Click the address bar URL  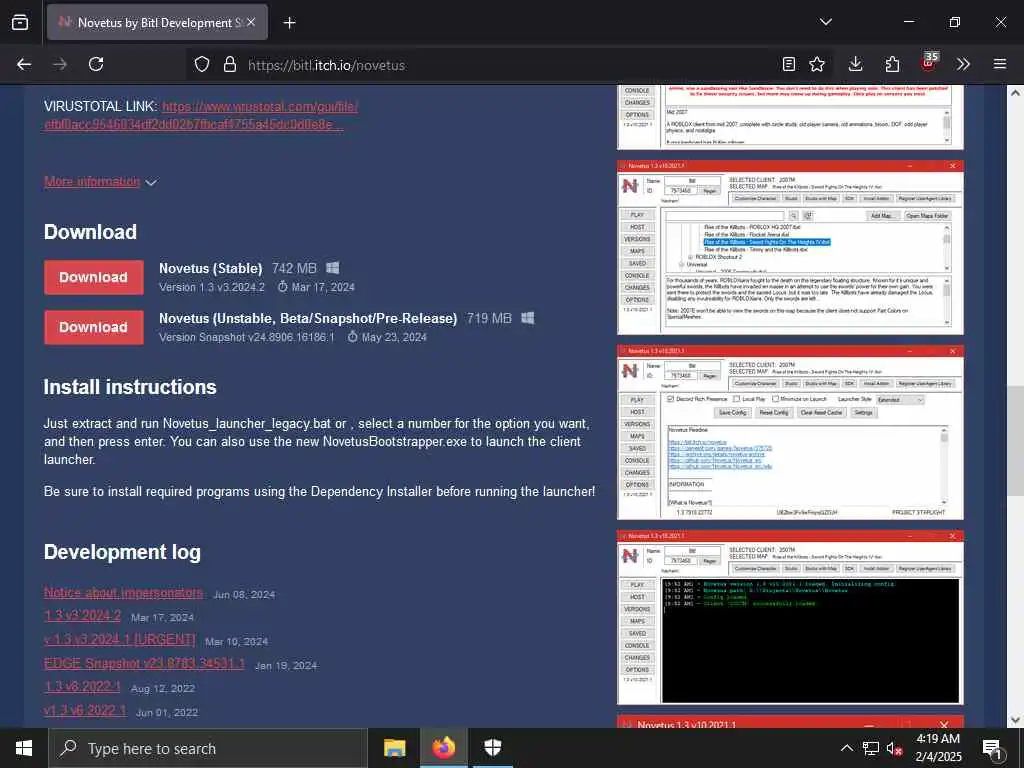326,65
